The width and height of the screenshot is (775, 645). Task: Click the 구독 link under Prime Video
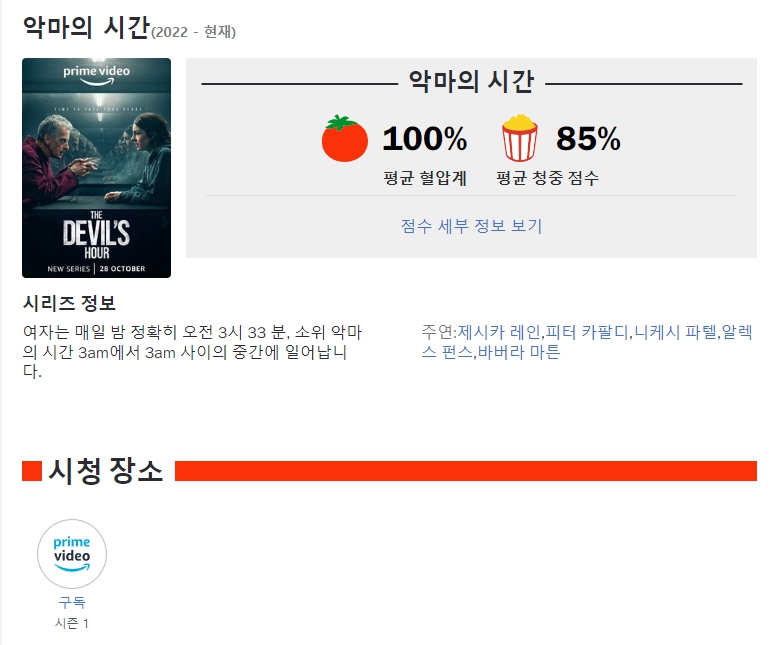[72, 602]
